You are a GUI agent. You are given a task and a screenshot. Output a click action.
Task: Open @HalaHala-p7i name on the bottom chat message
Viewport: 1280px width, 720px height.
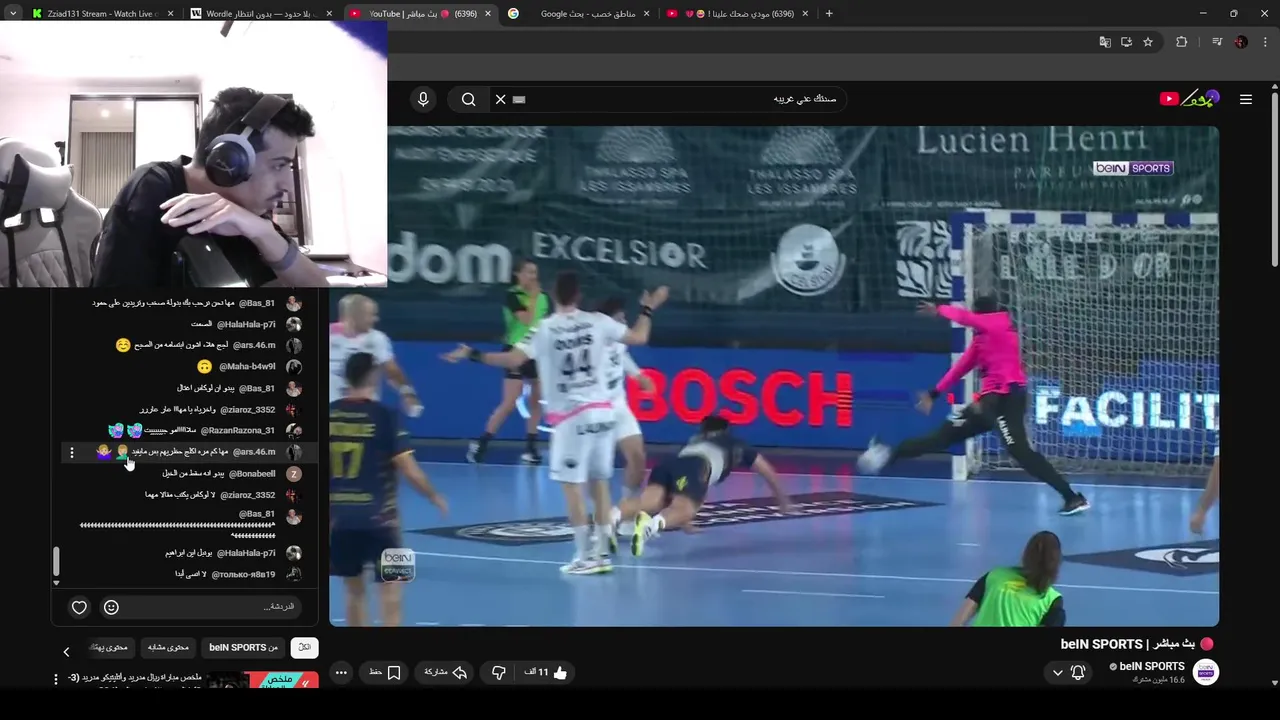[x=246, y=553]
